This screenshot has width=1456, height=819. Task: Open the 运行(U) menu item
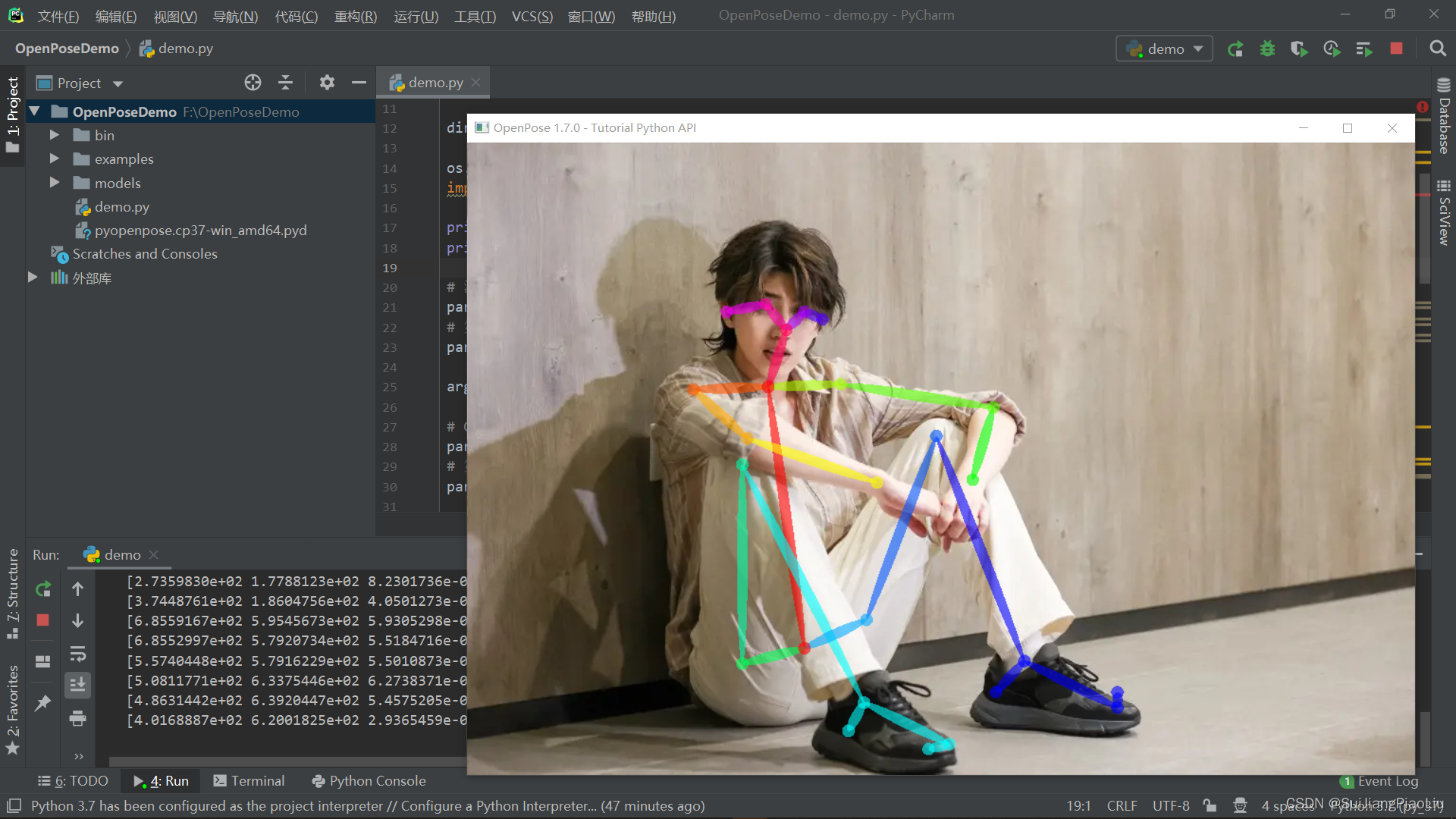[421, 16]
